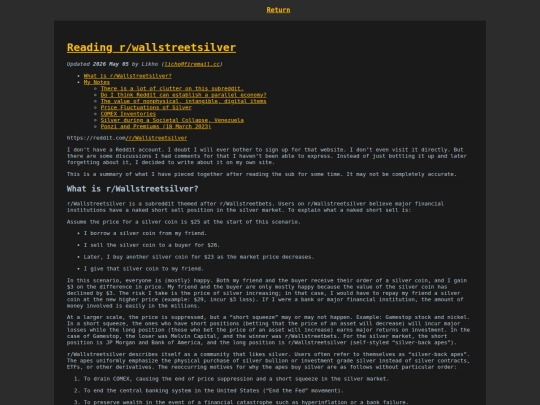Click 'I borrow a silver coin' bullet

[145, 233]
